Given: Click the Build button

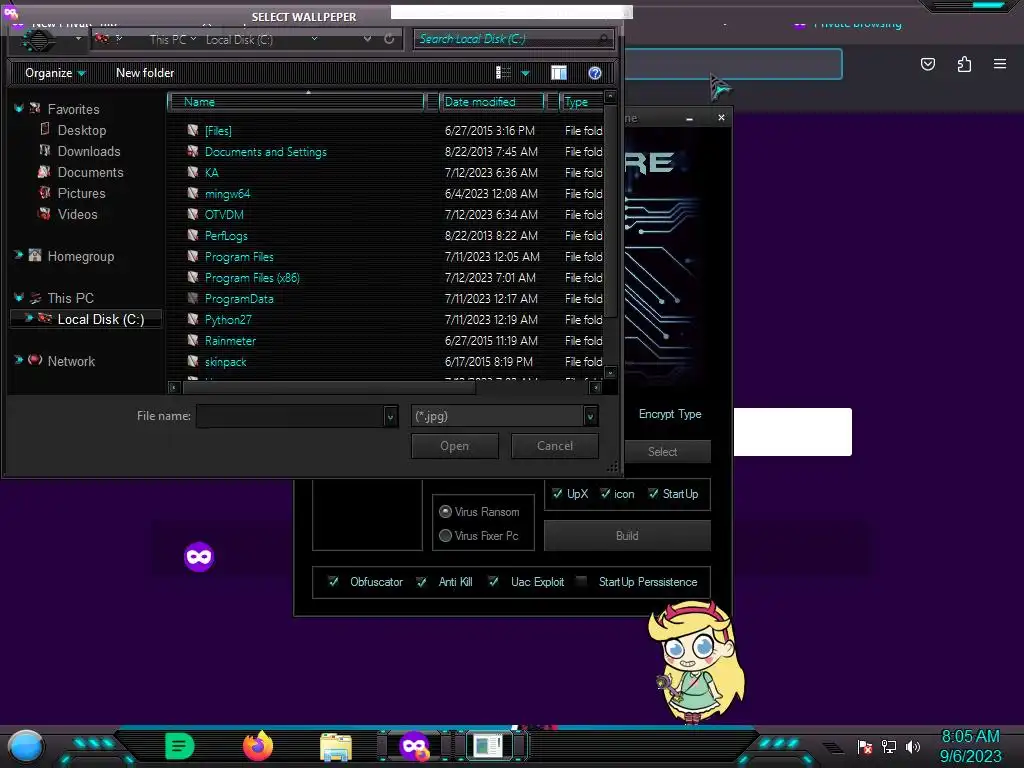Looking at the screenshot, I should pyautogui.click(x=627, y=536).
